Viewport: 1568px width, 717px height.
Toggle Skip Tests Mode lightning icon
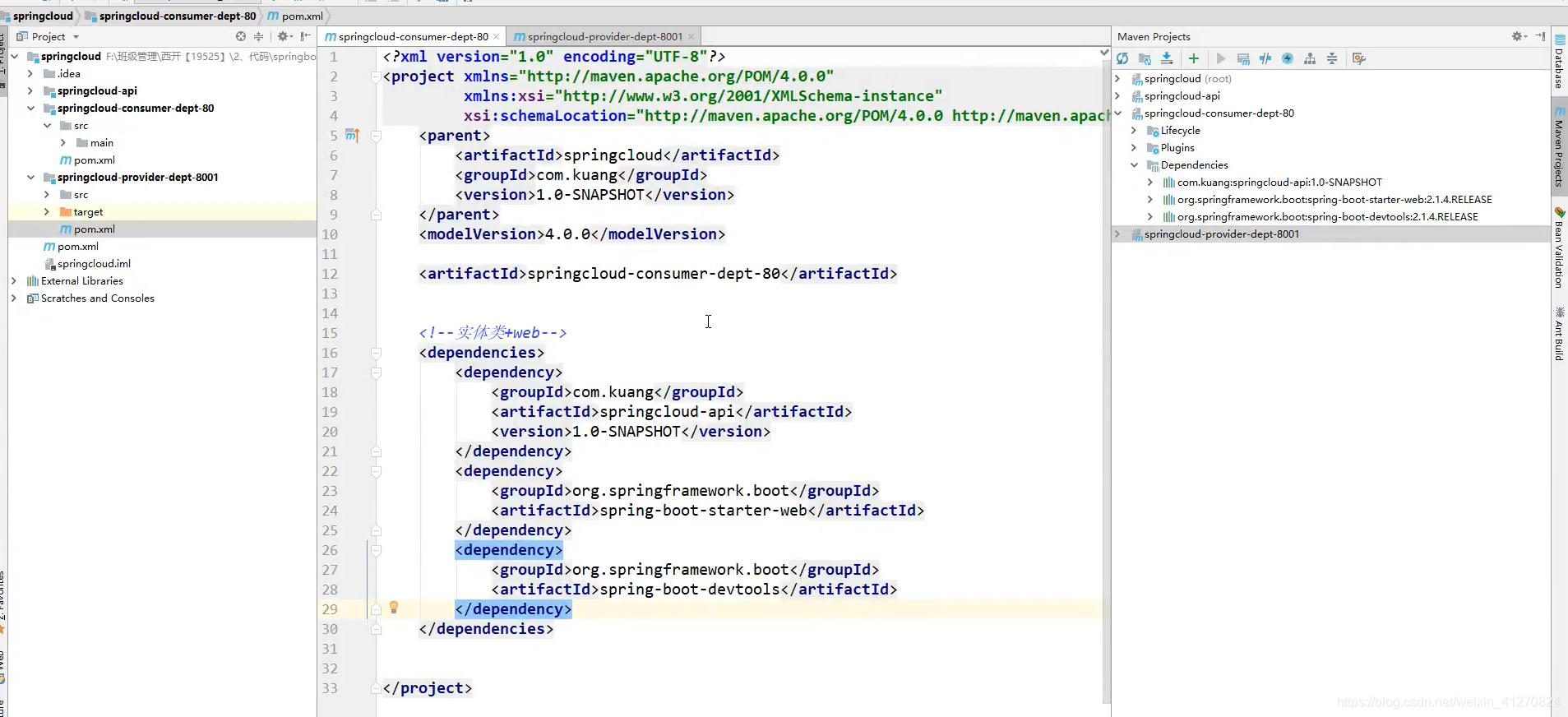(1288, 58)
